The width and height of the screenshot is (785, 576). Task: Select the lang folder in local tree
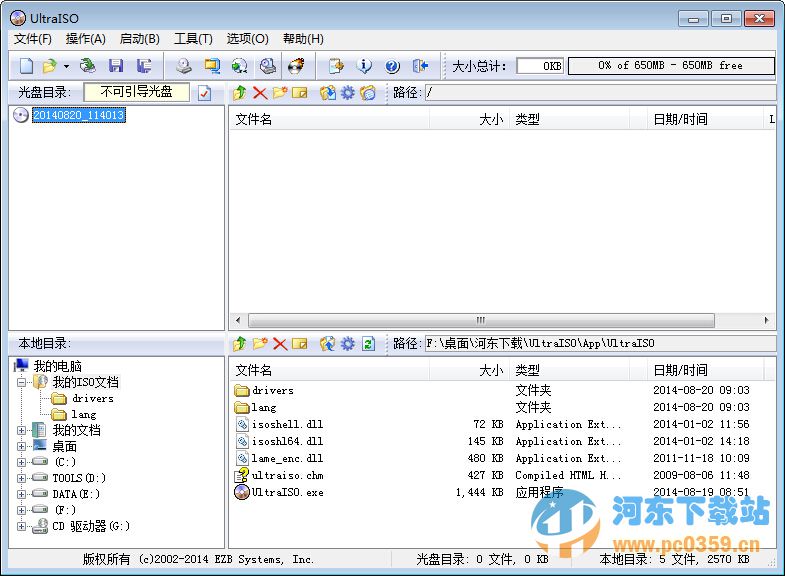tap(84, 414)
